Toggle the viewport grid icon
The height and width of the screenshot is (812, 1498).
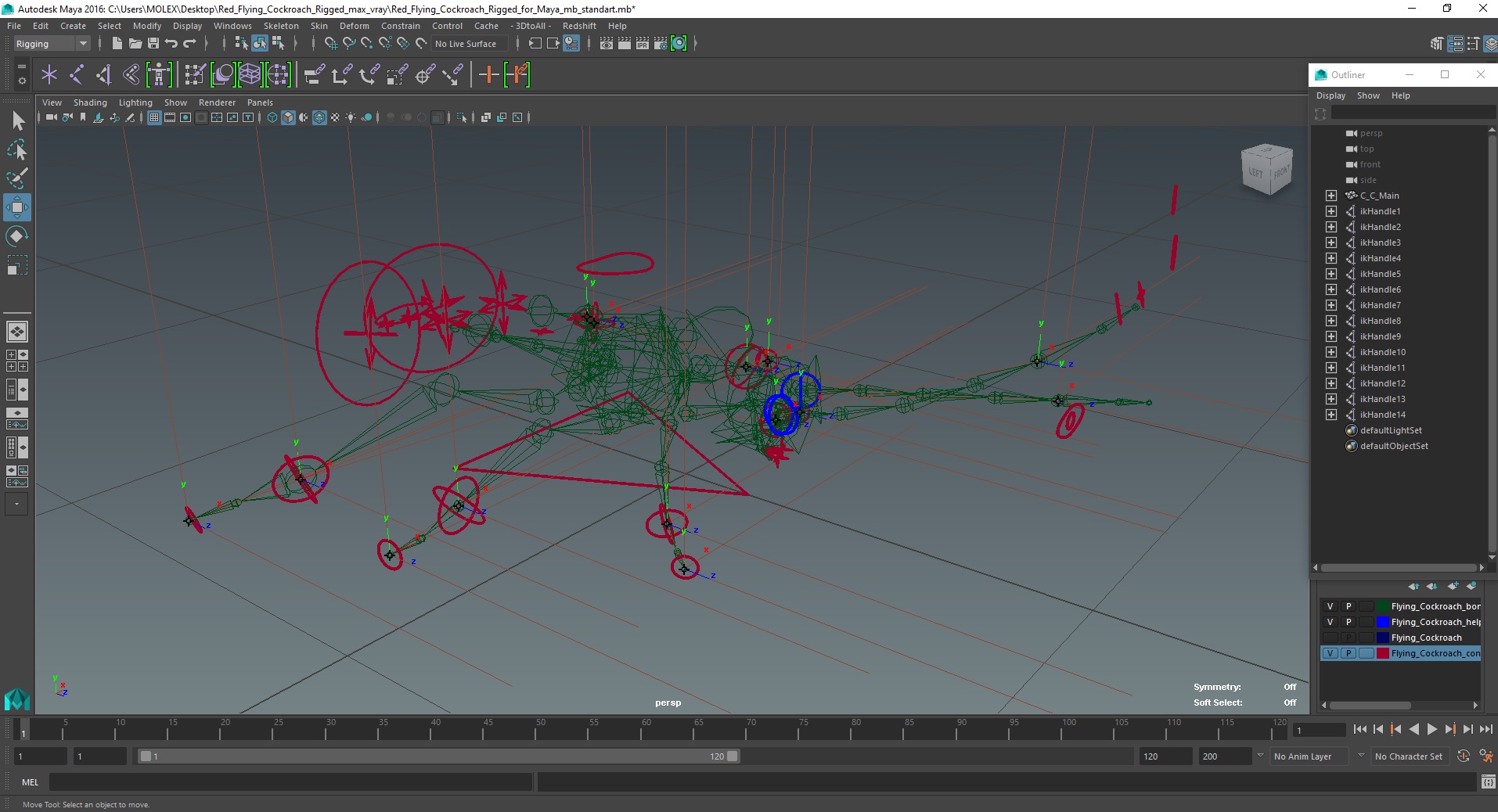[154, 117]
